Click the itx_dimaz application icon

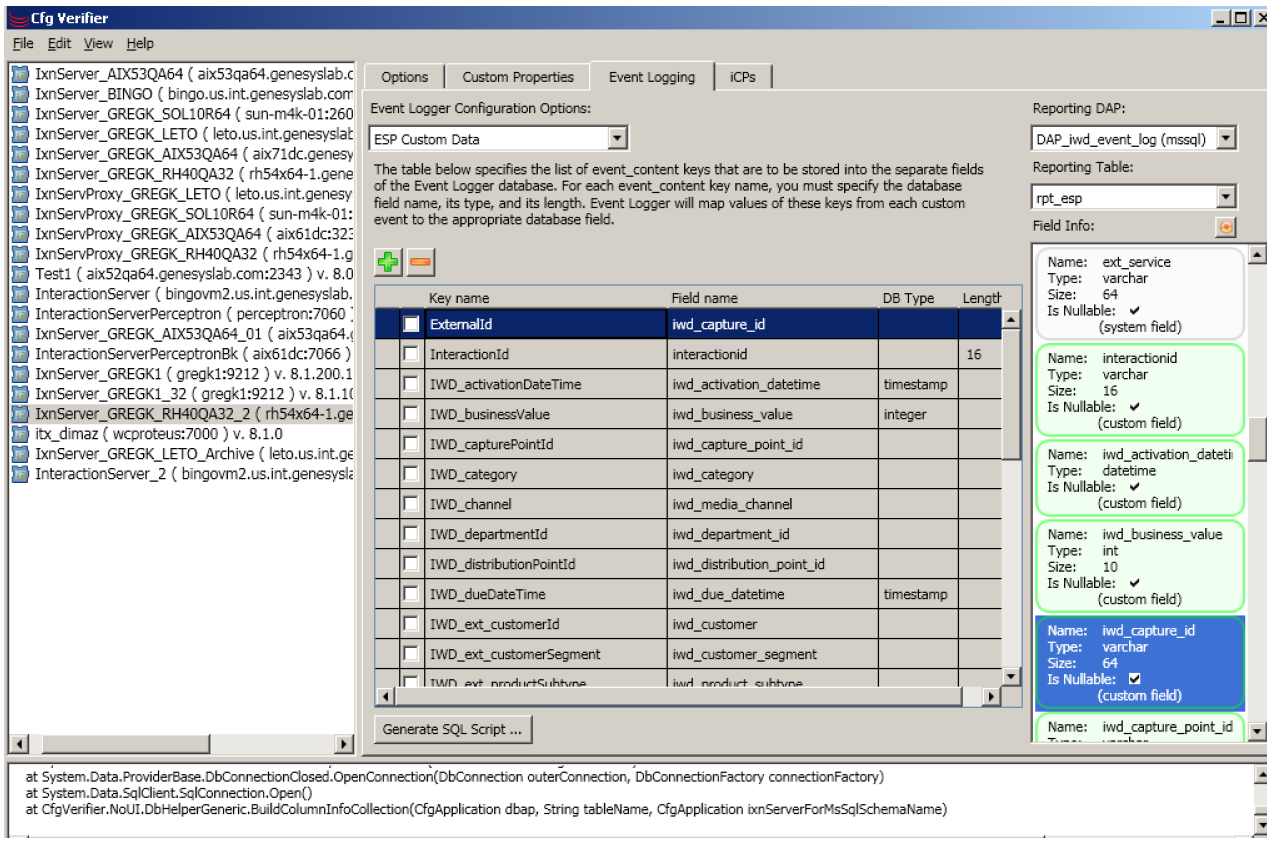(20, 433)
